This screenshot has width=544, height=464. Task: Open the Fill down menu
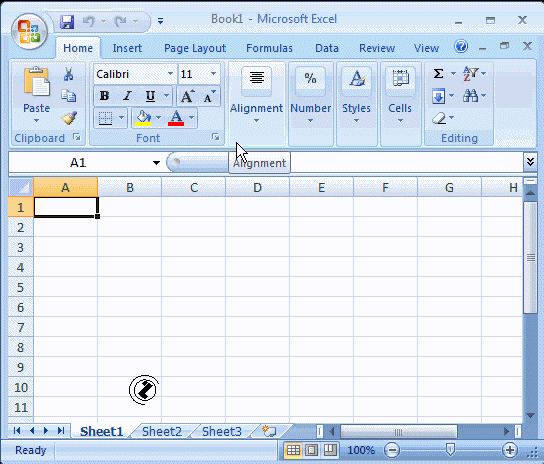(442, 96)
